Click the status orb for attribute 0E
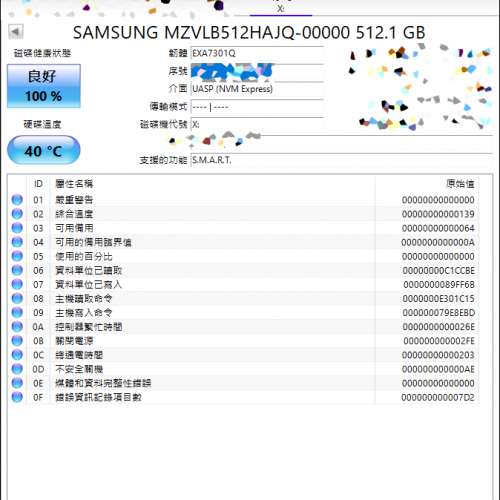 coord(17,383)
